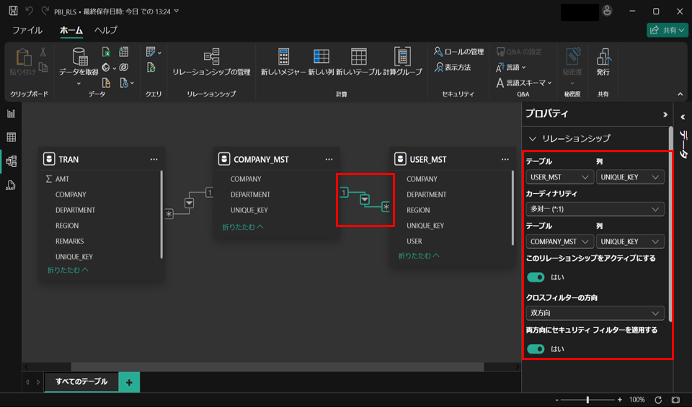This screenshot has width=692, height=407.
Task: Switch to Table view in left sidebar
Action: [11, 137]
